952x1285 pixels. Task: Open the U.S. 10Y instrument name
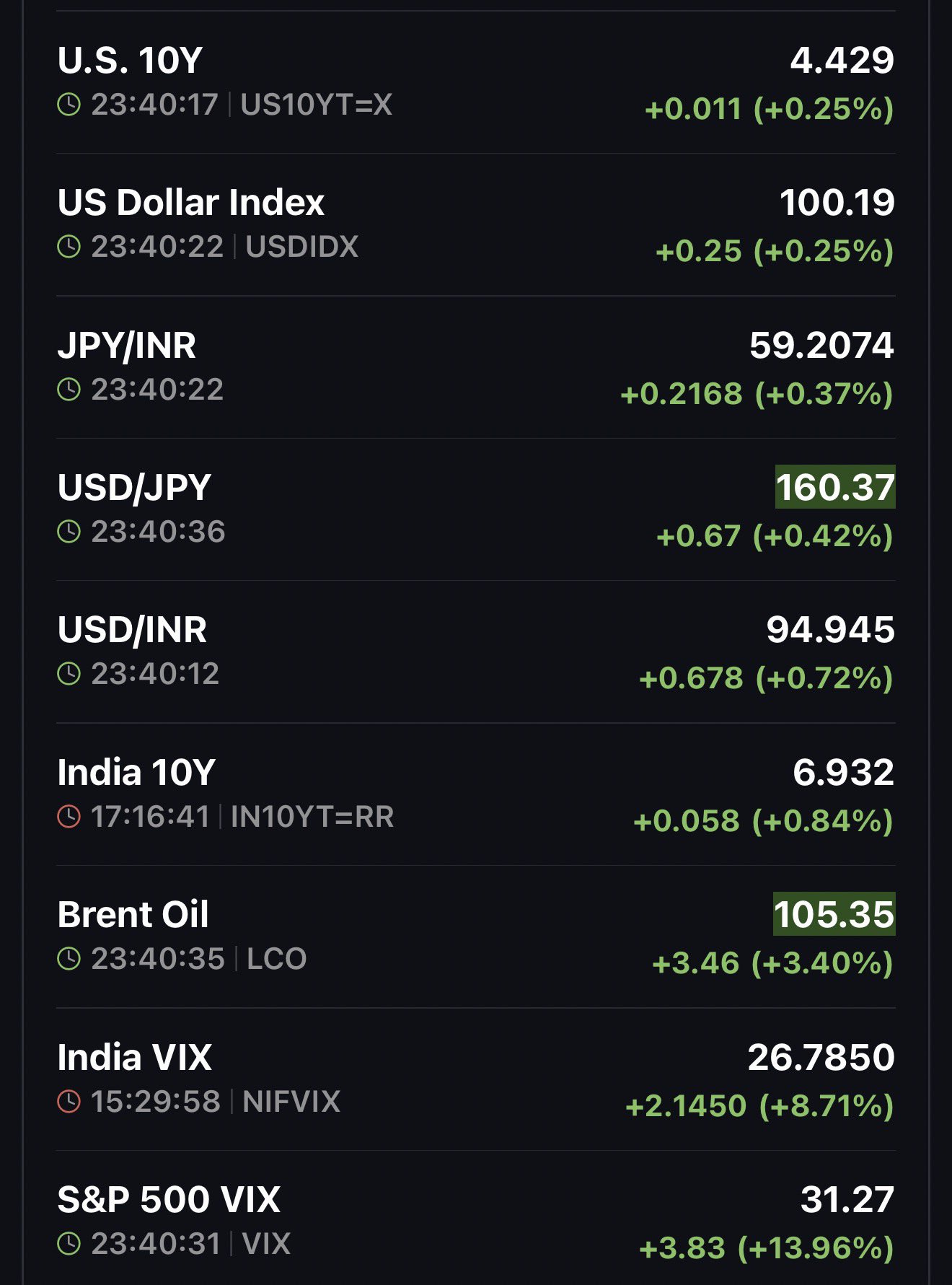(x=130, y=61)
